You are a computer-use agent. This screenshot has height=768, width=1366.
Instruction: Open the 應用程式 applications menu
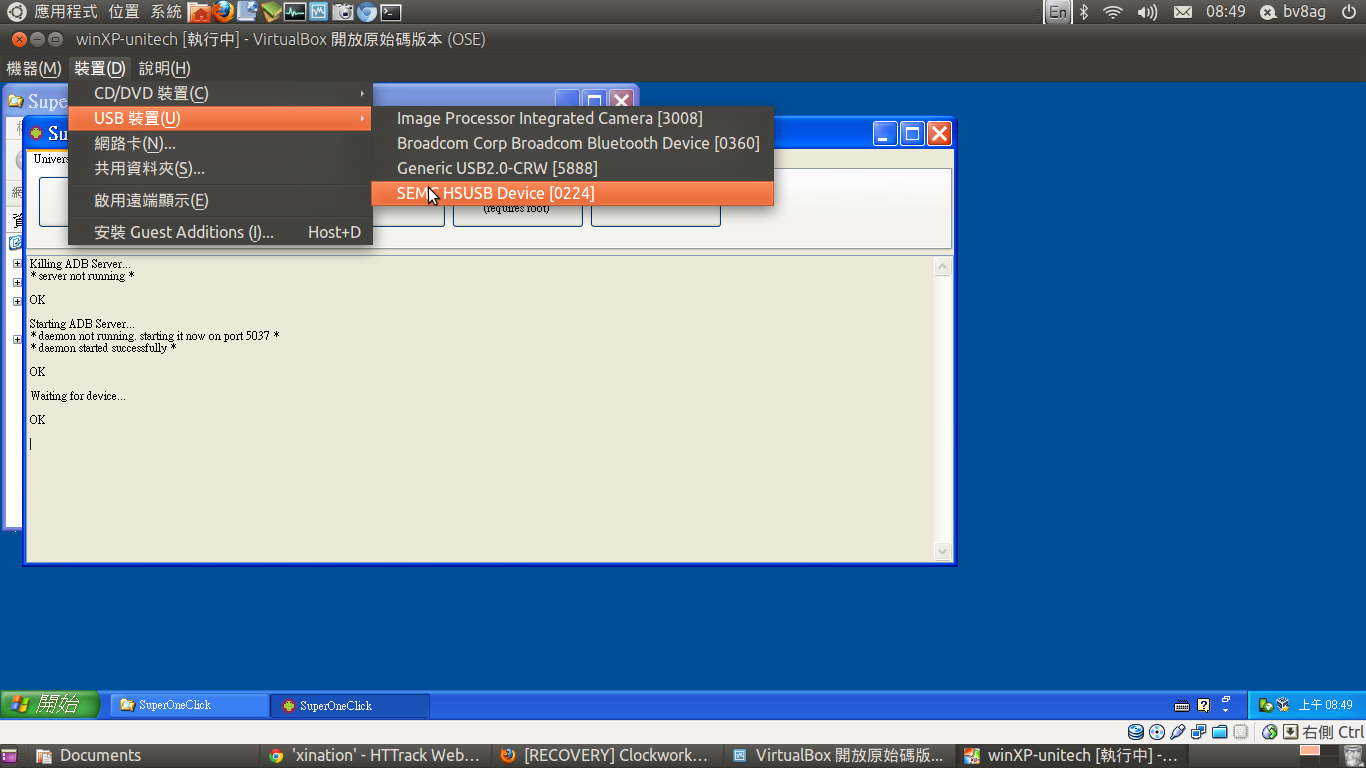coord(66,12)
